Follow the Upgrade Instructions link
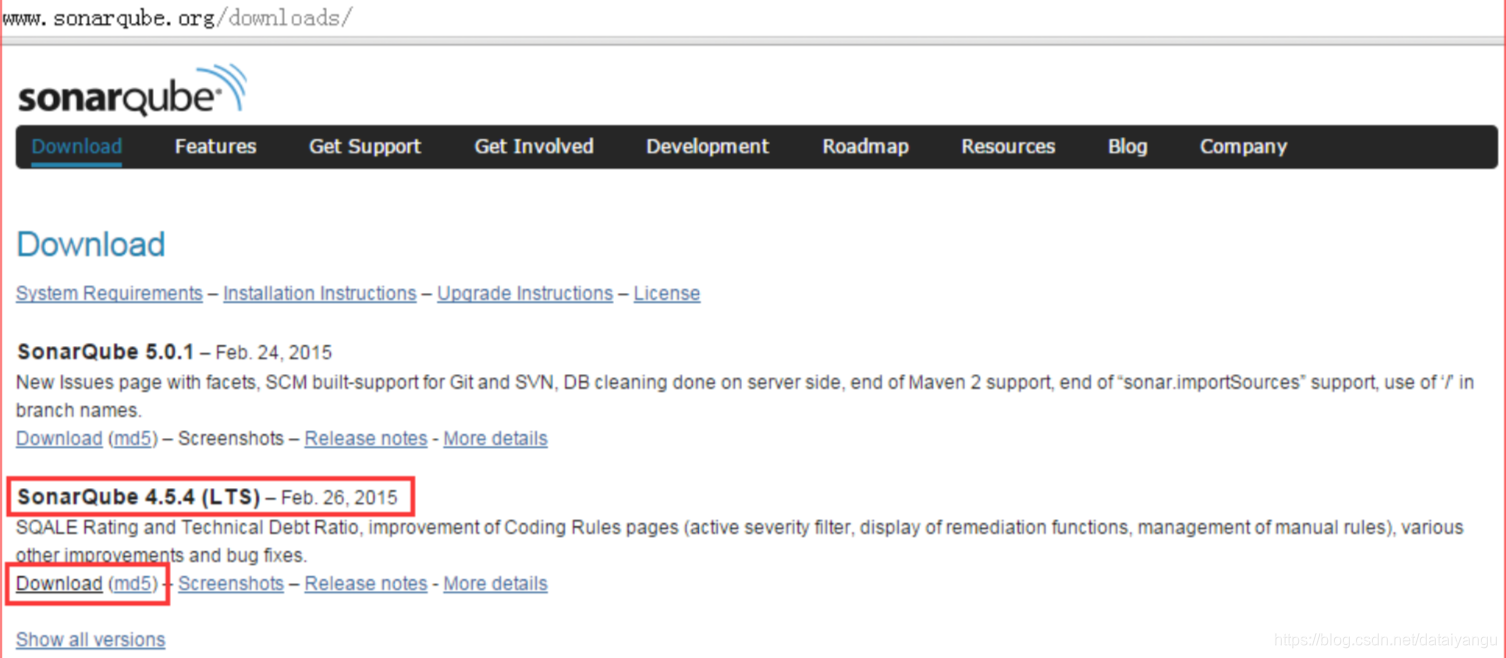1506x658 pixels. 525,293
